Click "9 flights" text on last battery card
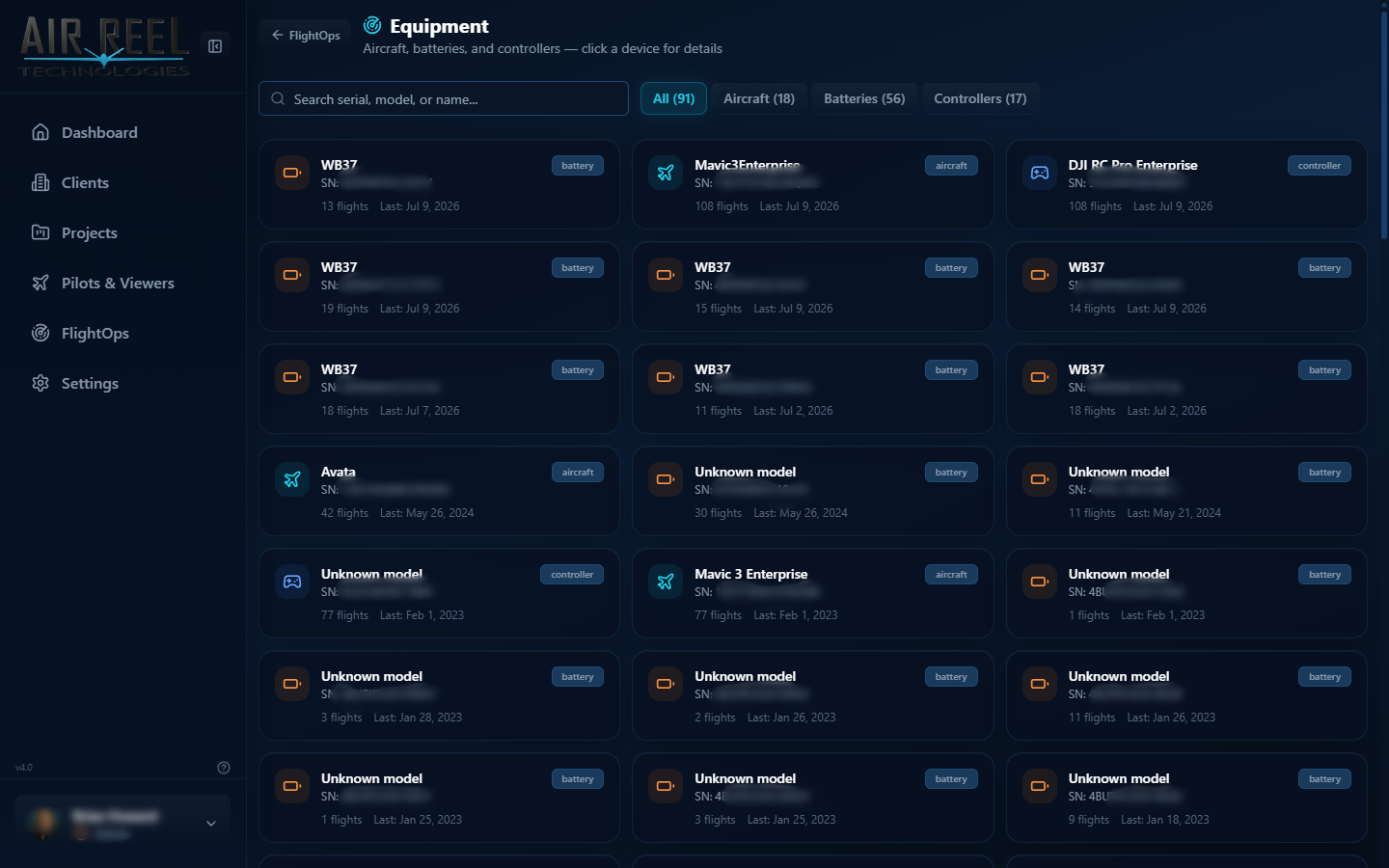 click(1089, 820)
